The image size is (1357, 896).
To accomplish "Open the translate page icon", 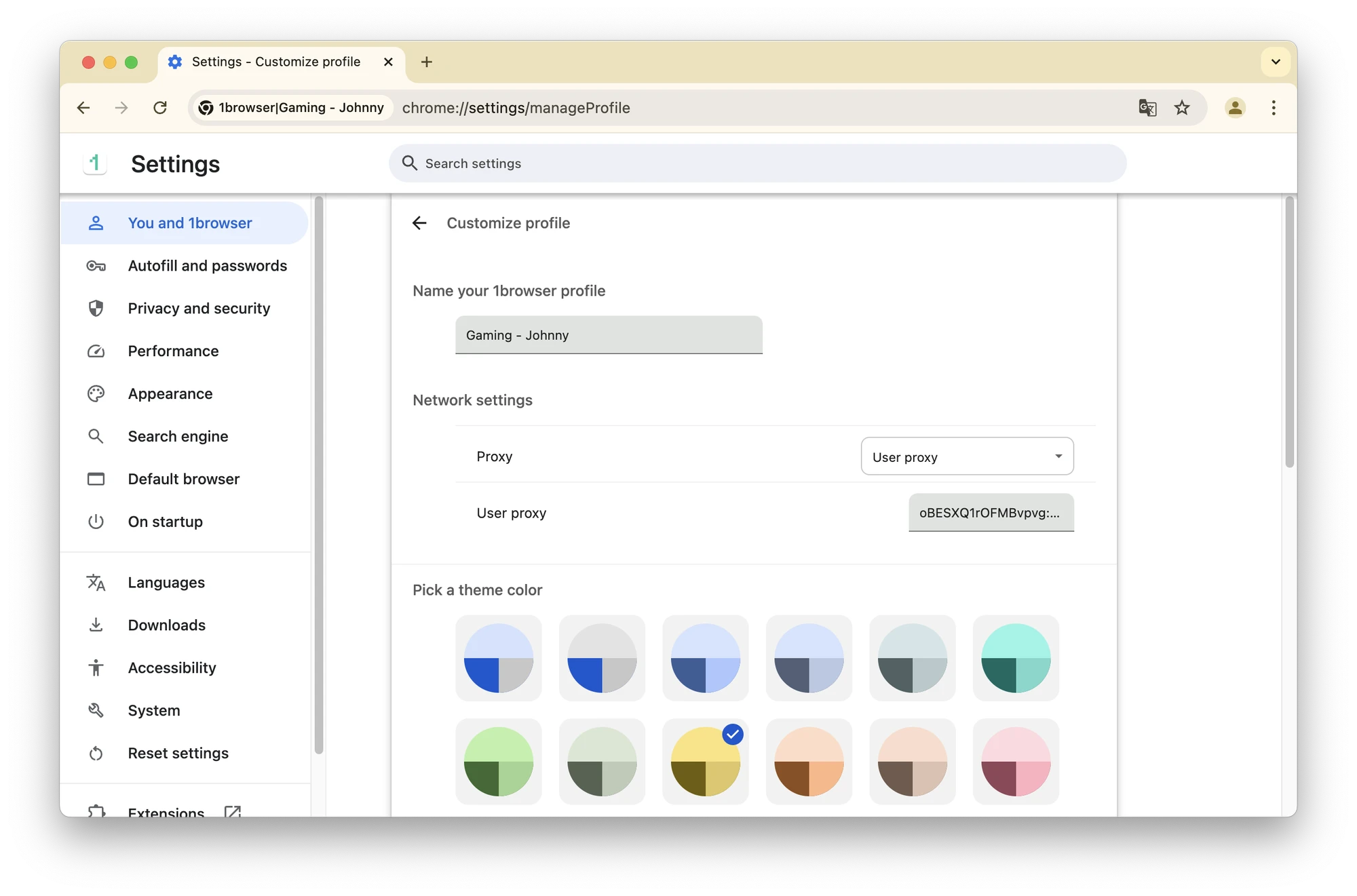I will tap(1147, 108).
